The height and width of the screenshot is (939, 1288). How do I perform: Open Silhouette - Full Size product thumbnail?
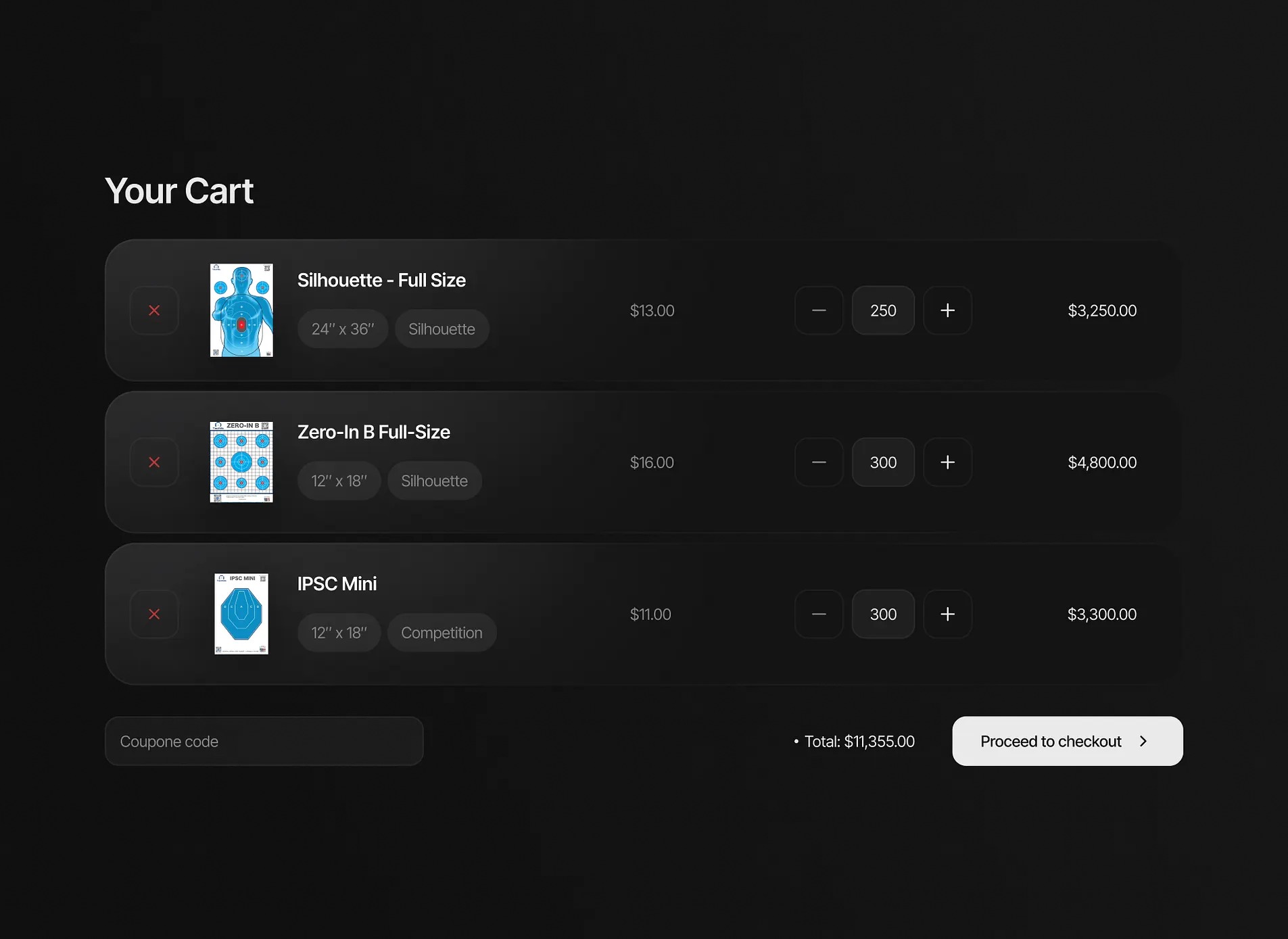241,310
